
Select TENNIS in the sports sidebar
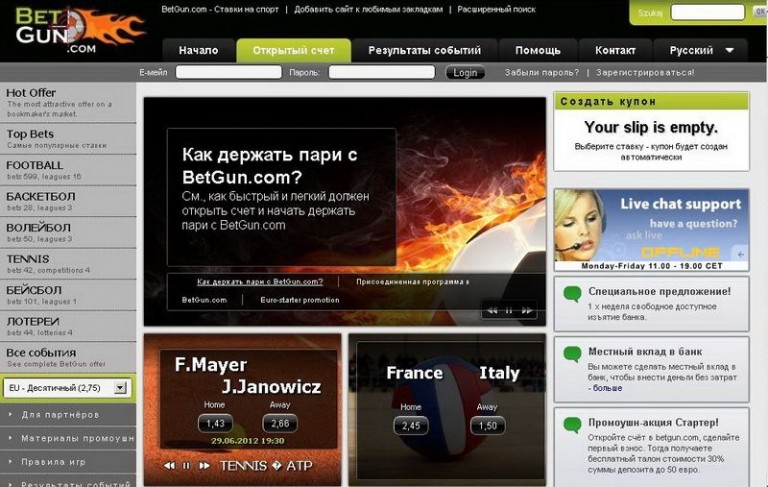click(68, 264)
